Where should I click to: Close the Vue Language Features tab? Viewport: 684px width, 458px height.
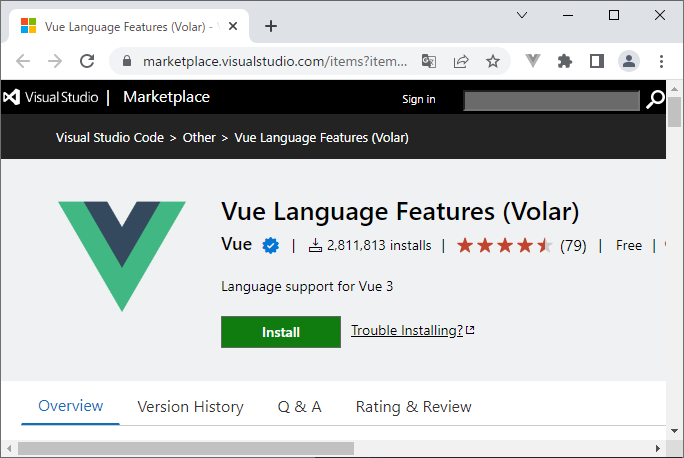233,26
